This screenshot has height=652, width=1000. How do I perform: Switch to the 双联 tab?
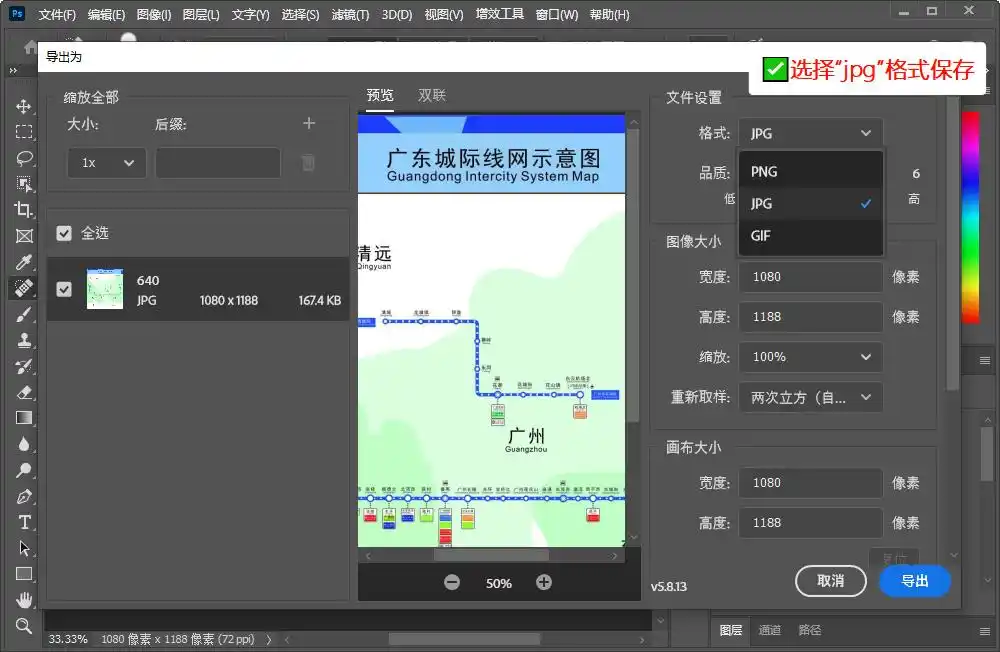(x=432, y=95)
